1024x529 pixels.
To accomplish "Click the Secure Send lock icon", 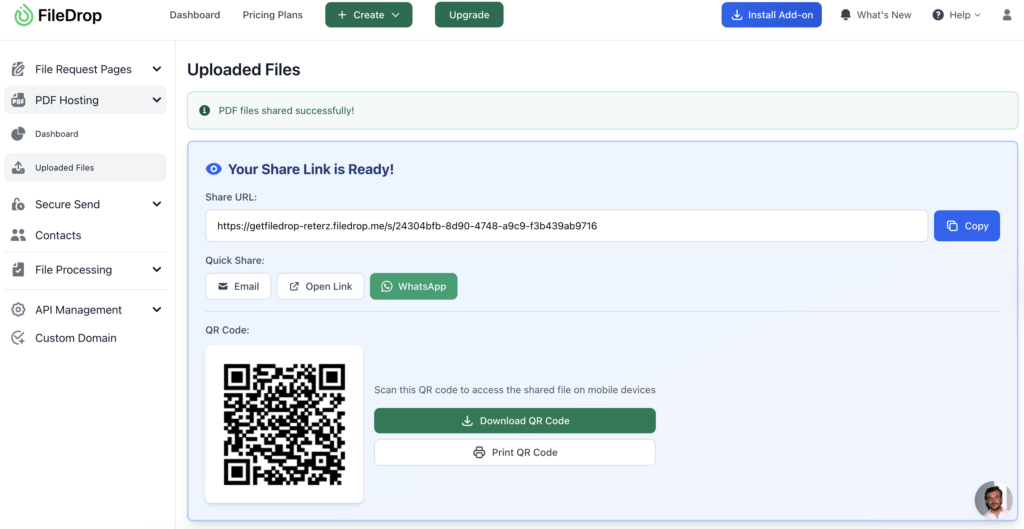I will tap(18, 204).
